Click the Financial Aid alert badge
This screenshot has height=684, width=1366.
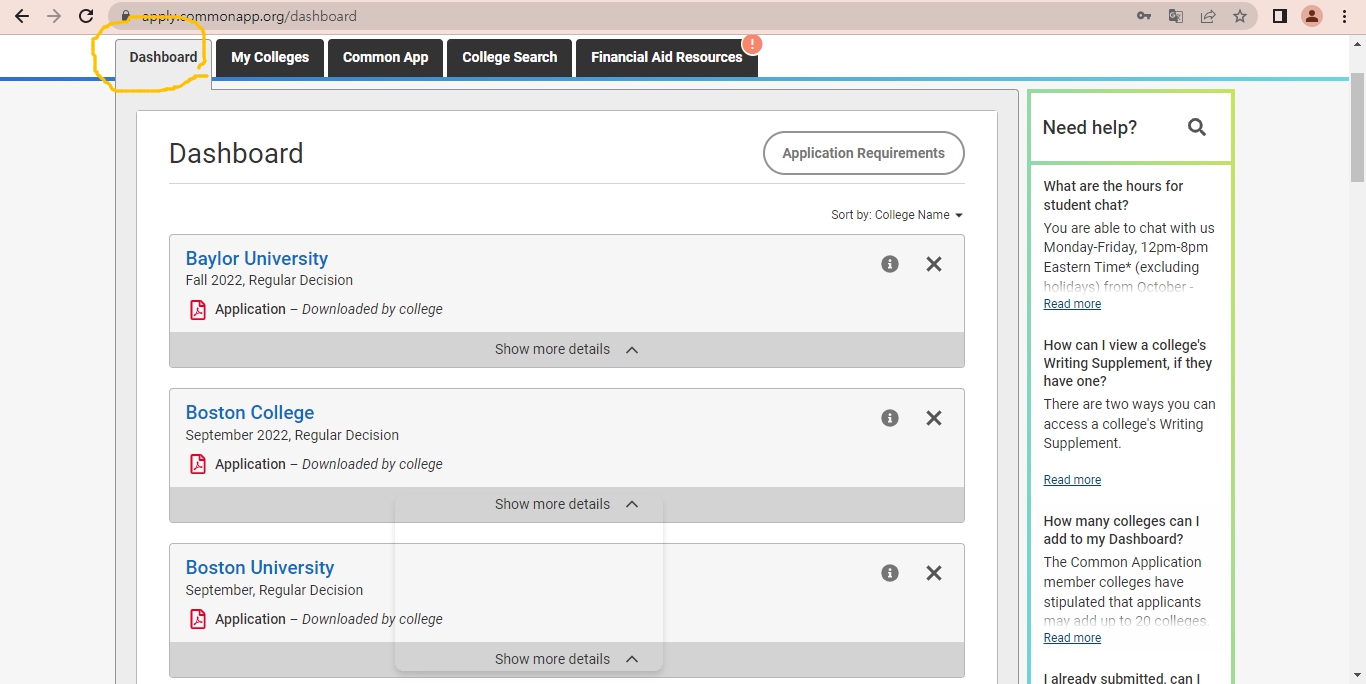pyautogui.click(x=752, y=44)
